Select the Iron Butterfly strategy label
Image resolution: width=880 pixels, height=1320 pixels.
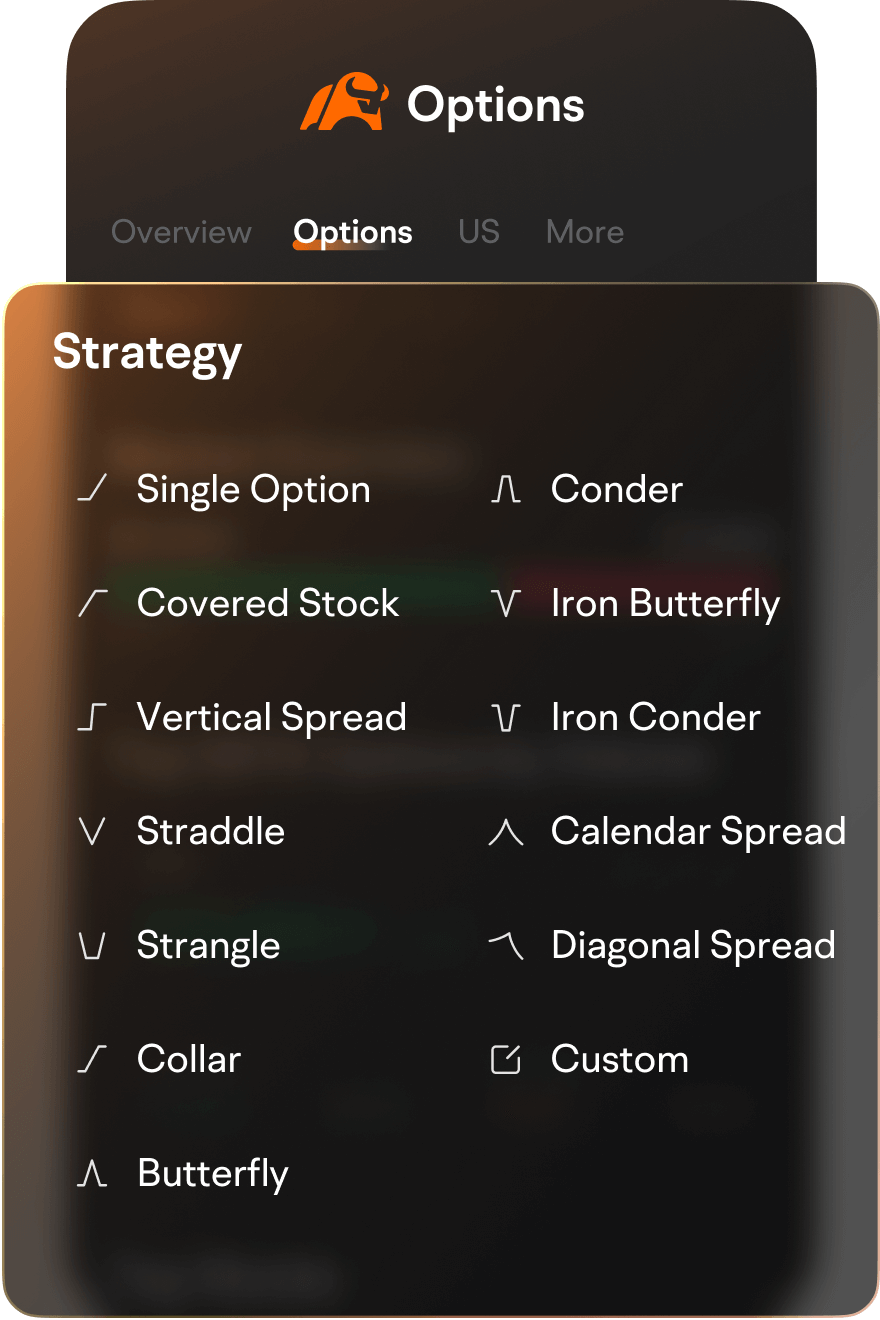point(665,603)
